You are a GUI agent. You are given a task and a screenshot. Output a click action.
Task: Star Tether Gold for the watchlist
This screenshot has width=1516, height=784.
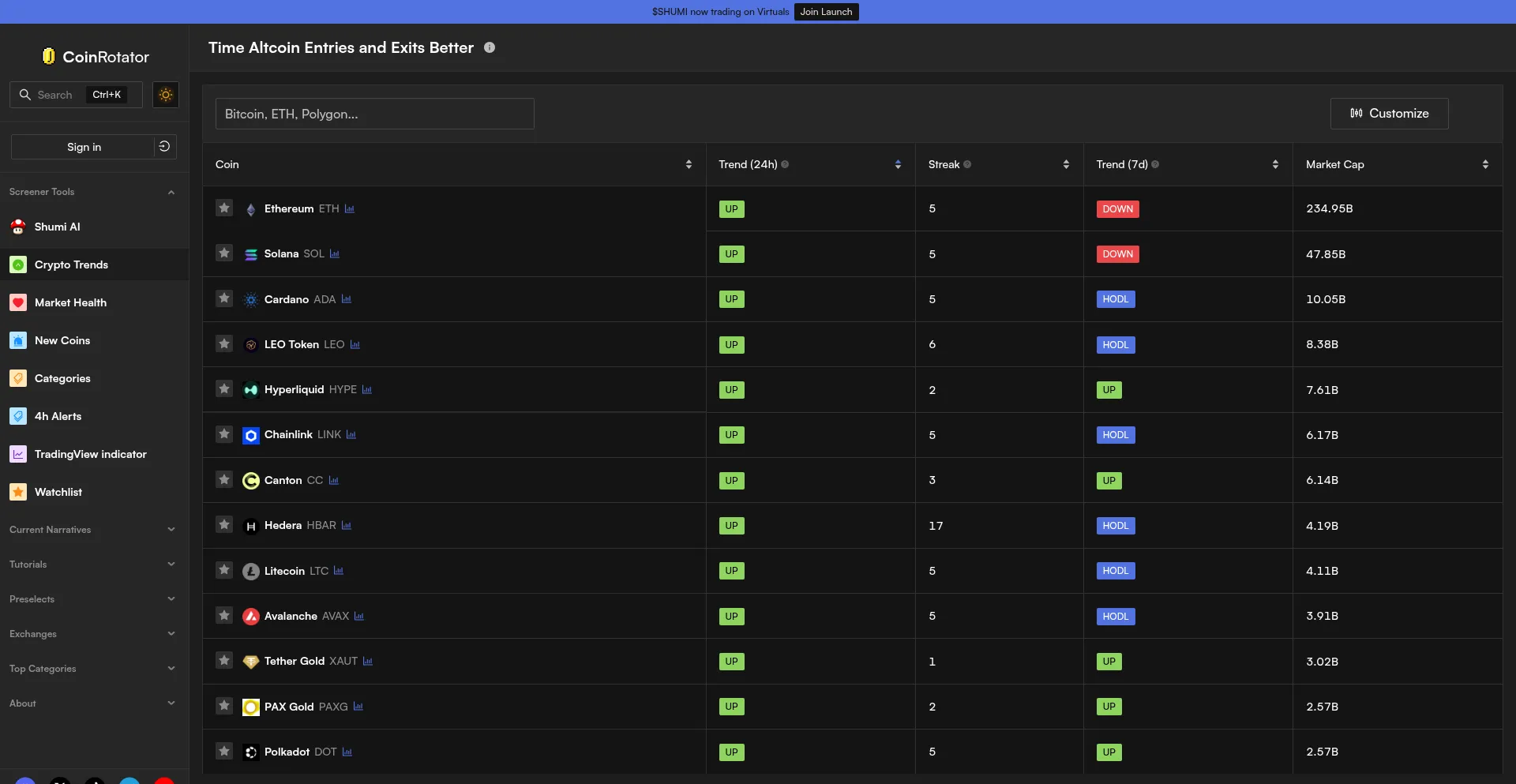pos(224,661)
